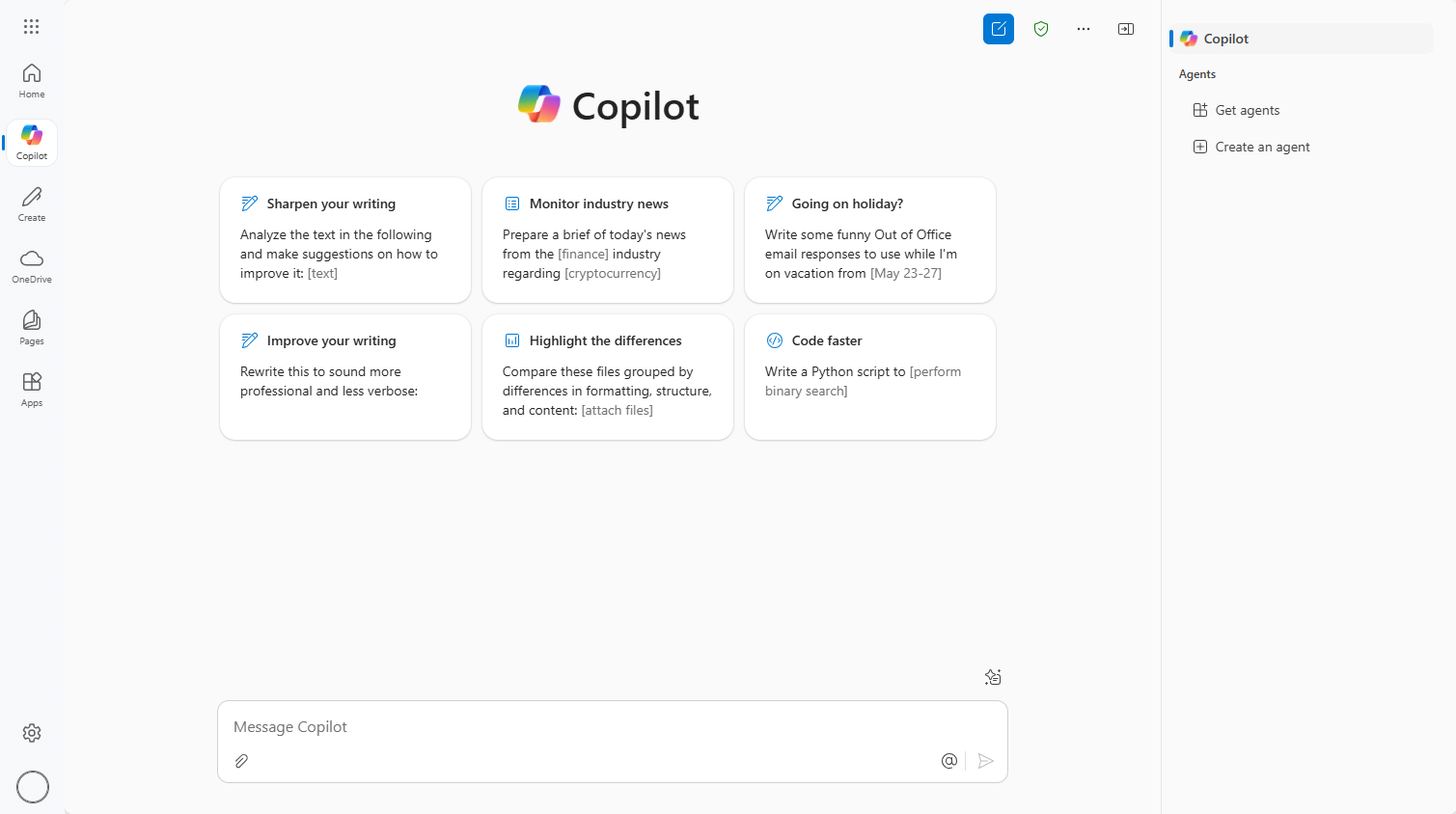Open Settings gear icon
The height and width of the screenshot is (814, 1456).
click(32, 733)
